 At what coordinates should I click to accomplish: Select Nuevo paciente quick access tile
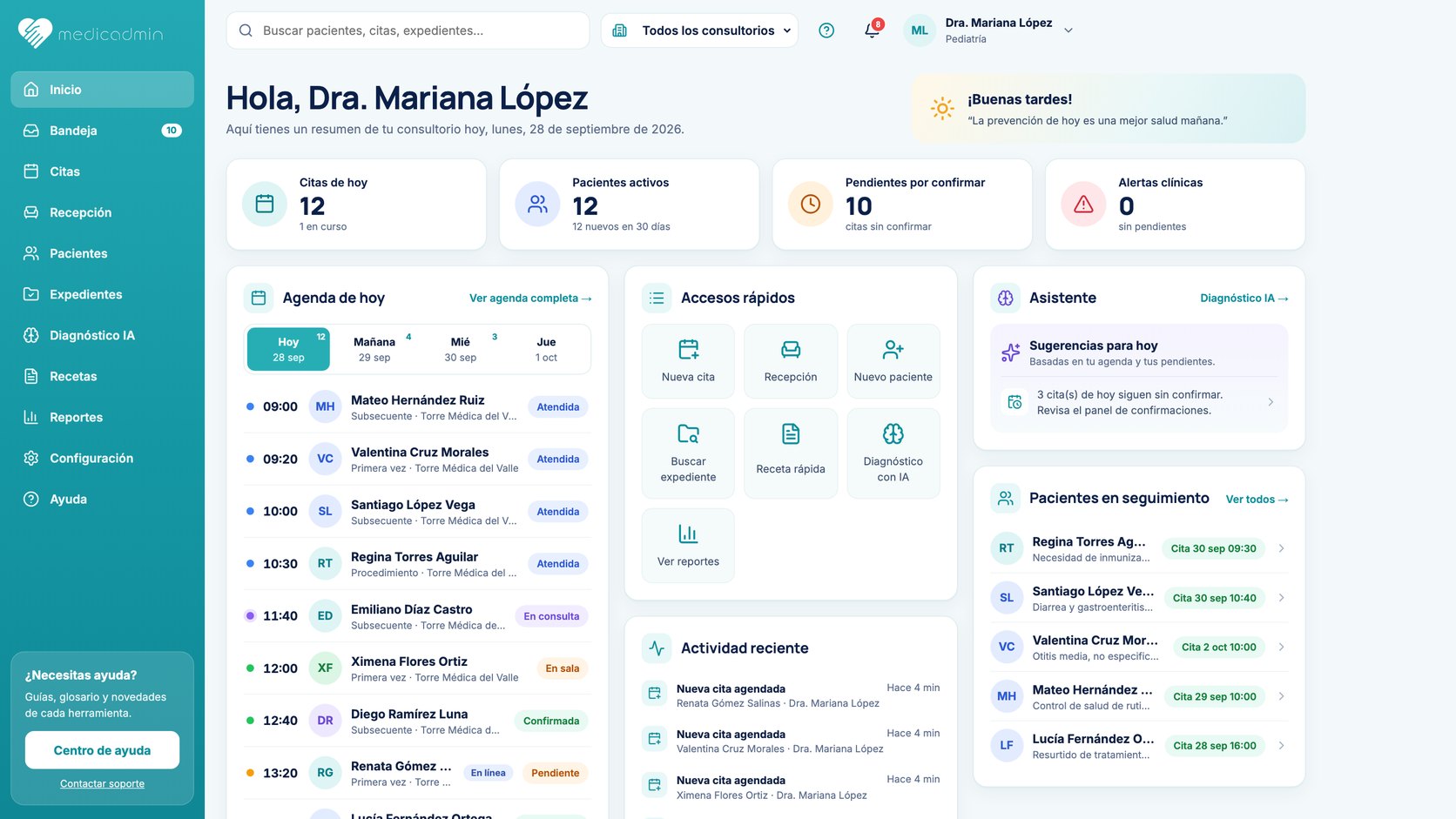(893, 361)
